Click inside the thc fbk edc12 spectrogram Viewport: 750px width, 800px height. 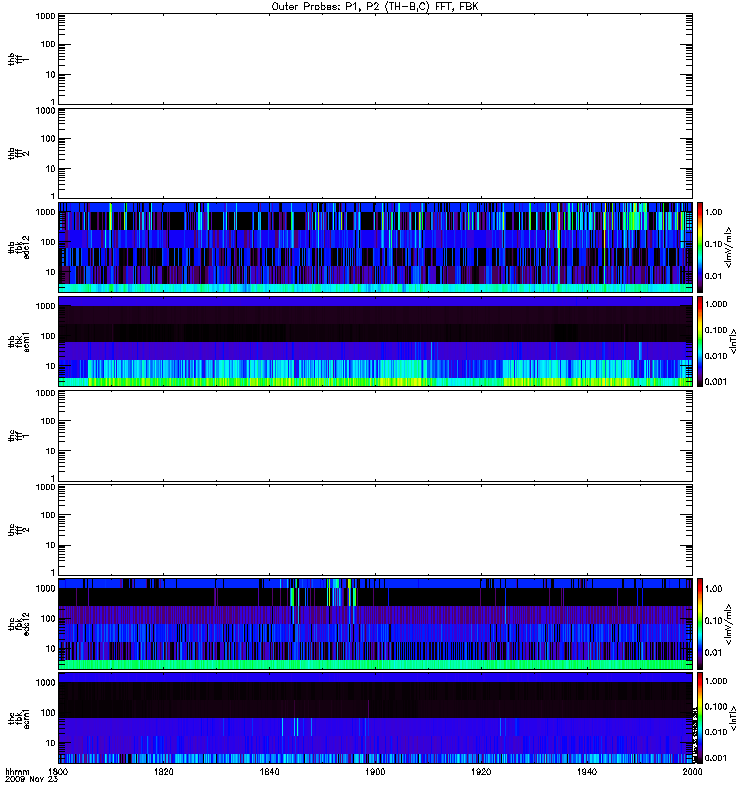[x=375, y=624]
